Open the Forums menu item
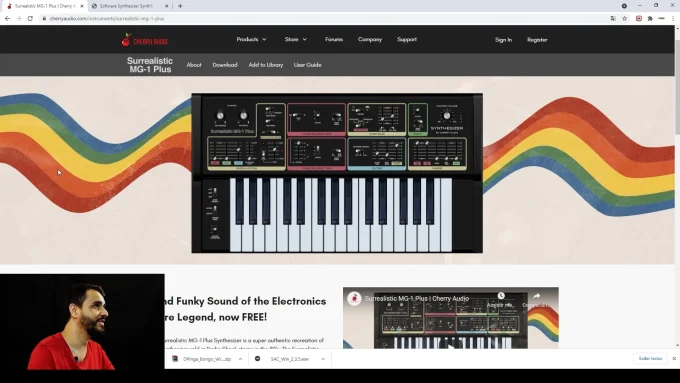 click(x=334, y=39)
